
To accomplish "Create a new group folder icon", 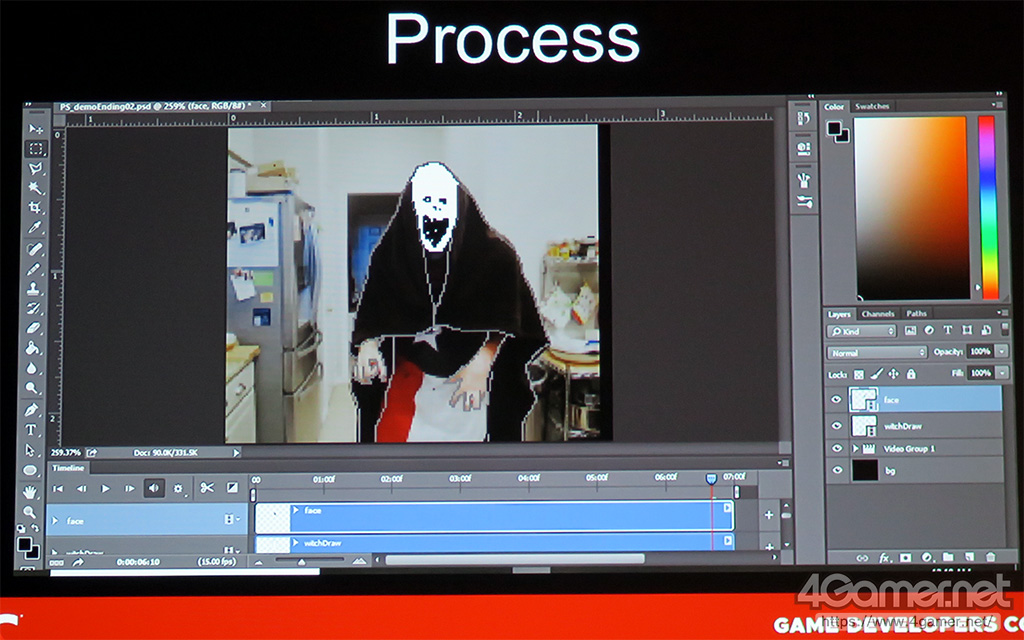I will pos(948,557).
